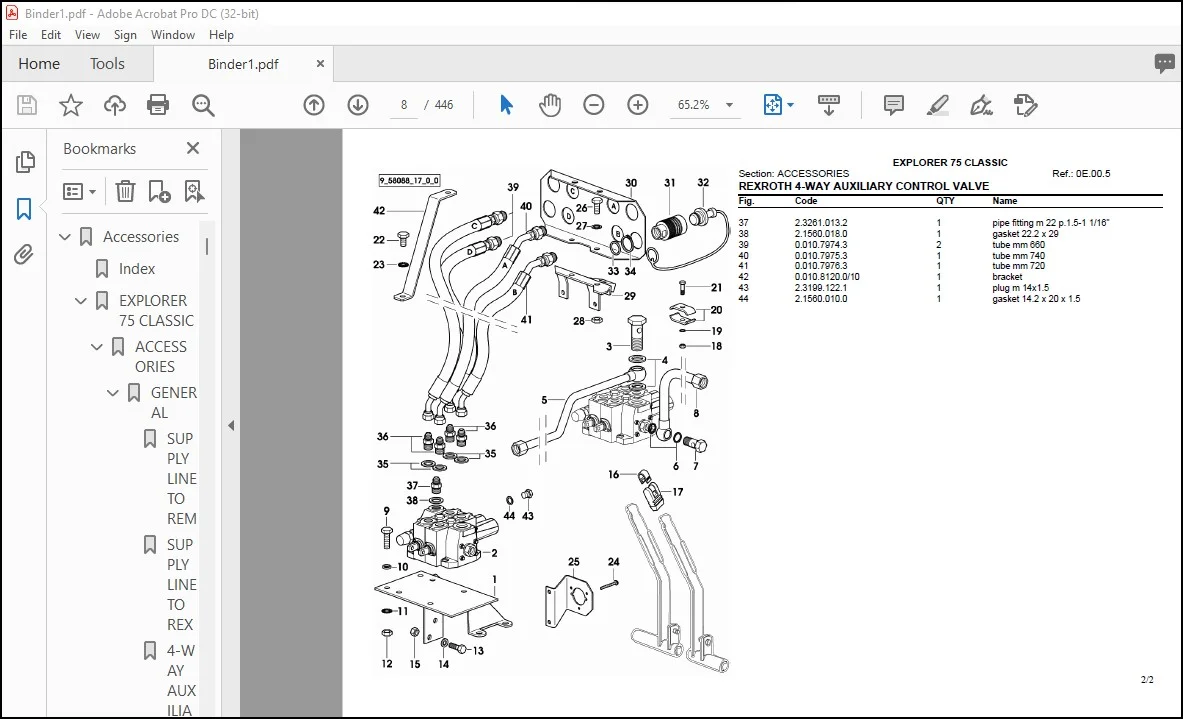The height and width of the screenshot is (719, 1183).
Task: Toggle the Bookmarks side panel
Action: pos(24,209)
